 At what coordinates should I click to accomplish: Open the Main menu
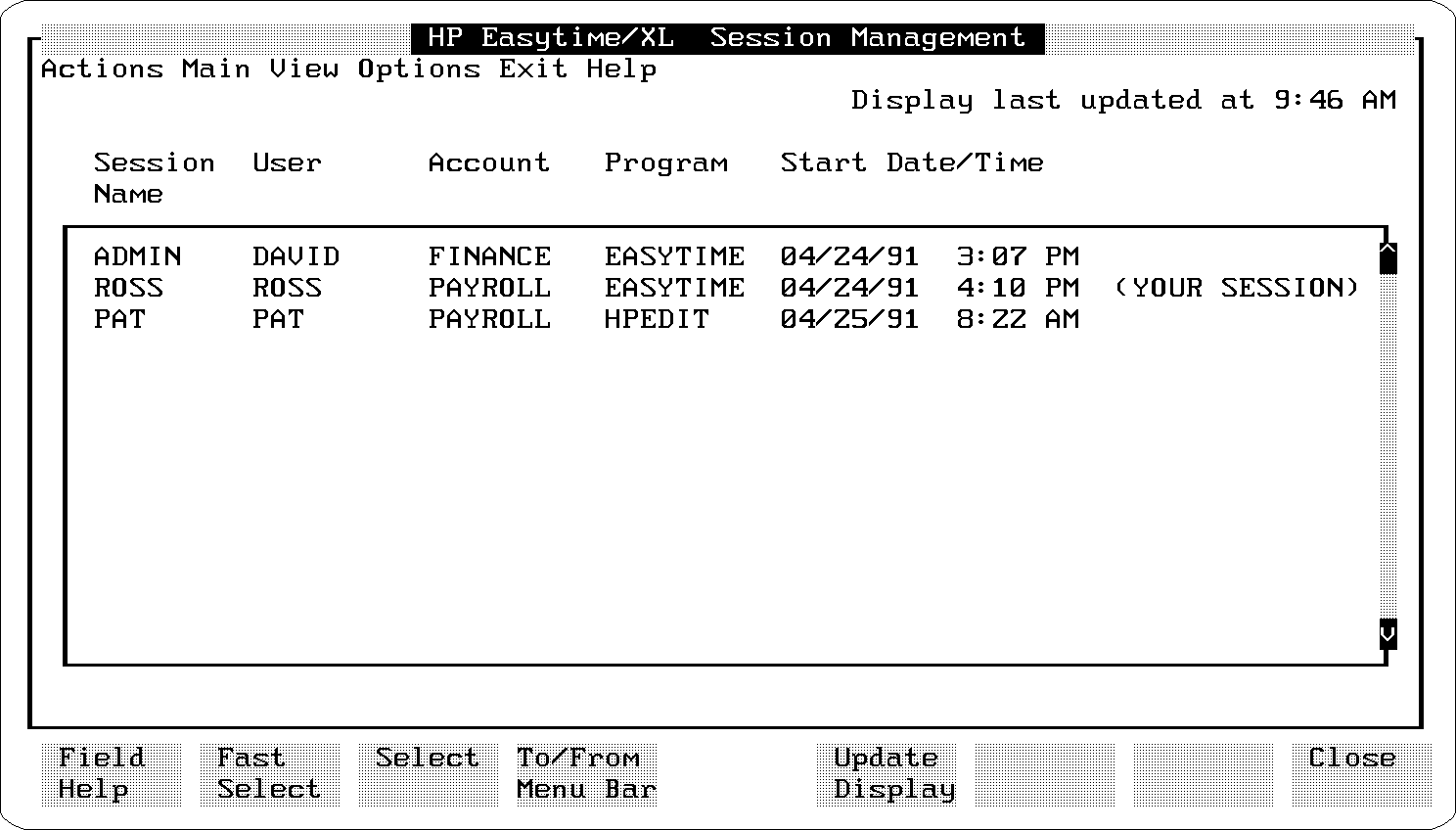click(215, 69)
